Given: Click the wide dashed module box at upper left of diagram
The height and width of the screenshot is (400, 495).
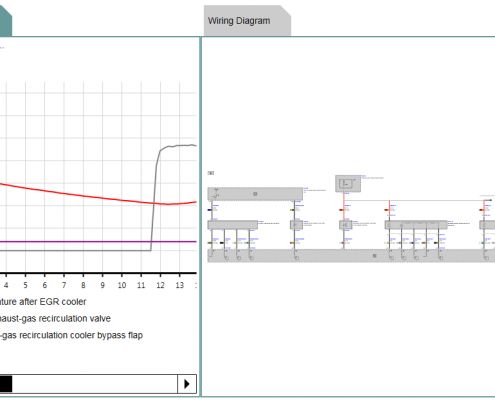Looking at the screenshot, I should pos(255,194).
